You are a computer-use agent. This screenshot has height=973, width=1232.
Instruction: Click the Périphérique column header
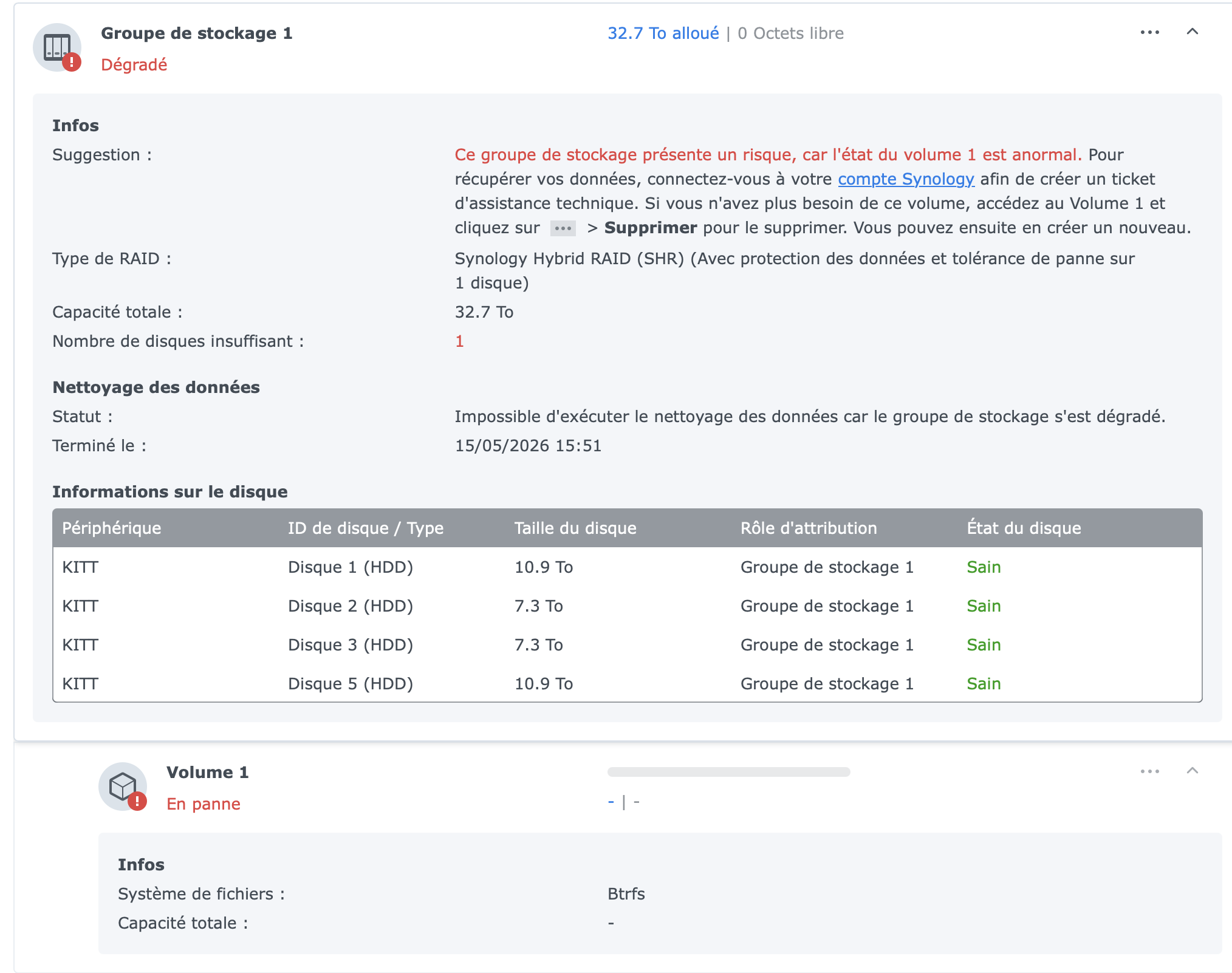[x=111, y=528]
